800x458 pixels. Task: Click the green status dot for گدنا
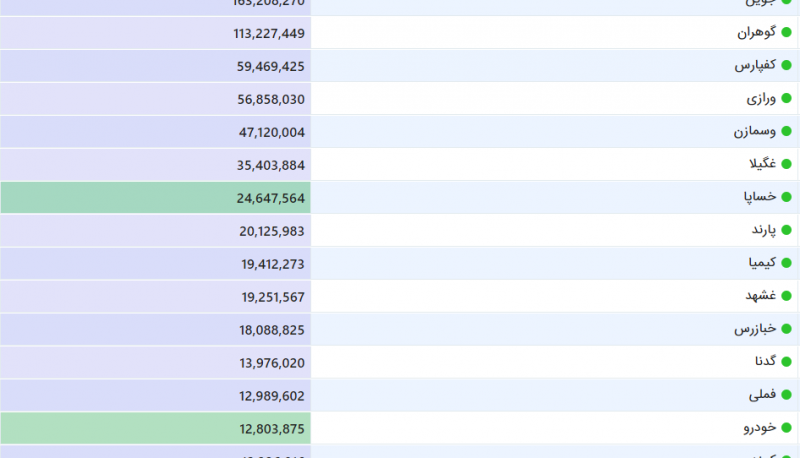click(x=786, y=362)
